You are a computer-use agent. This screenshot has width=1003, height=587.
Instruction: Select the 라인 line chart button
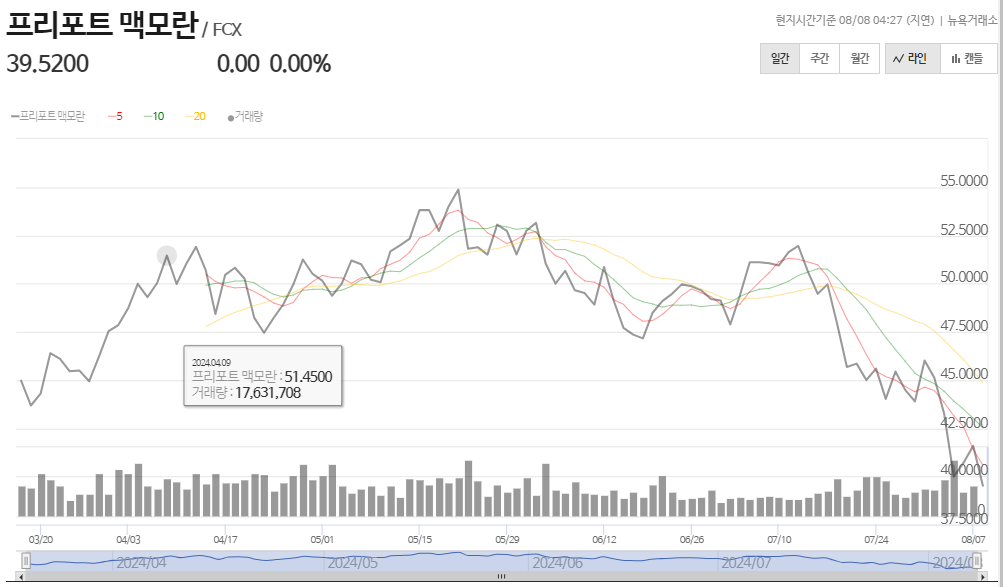point(912,58)
